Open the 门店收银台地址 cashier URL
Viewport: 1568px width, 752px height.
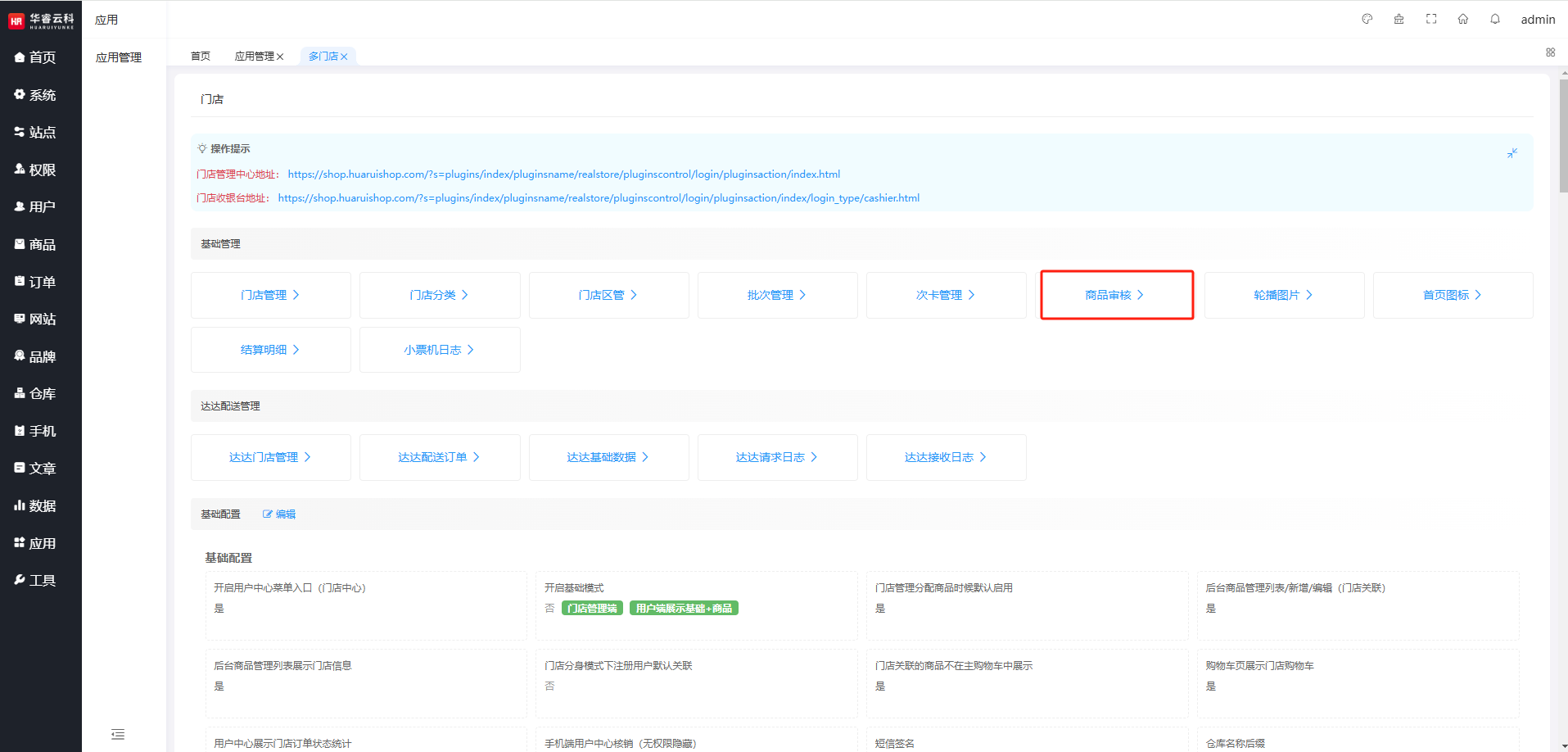(598, 198)
